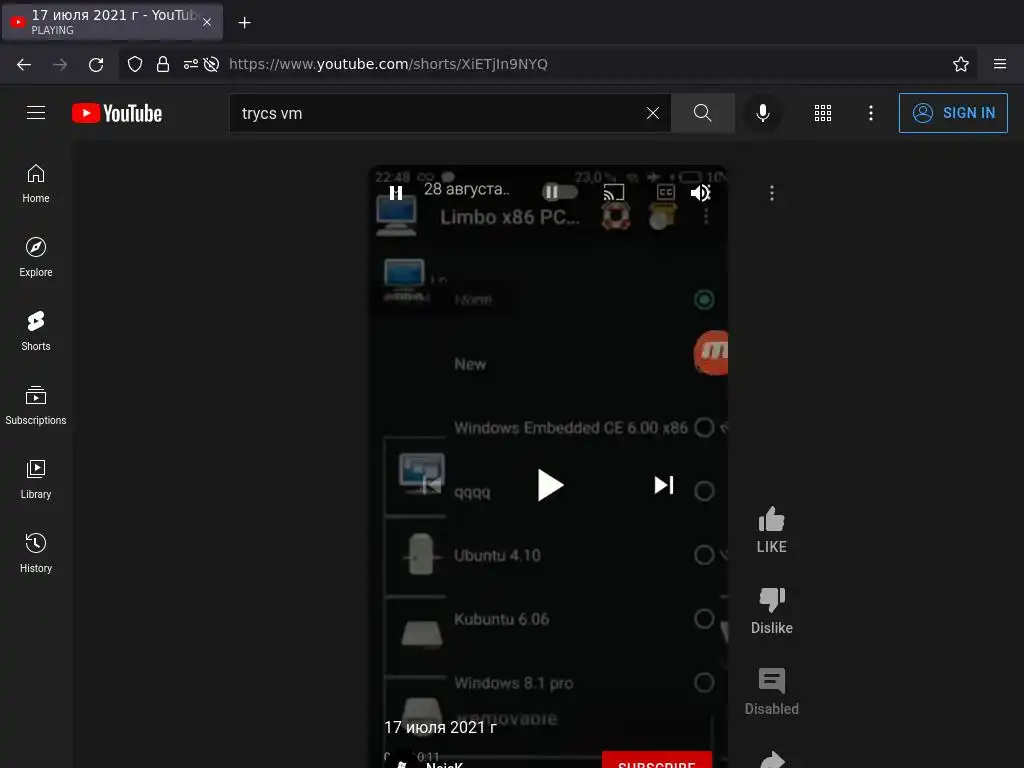The image size is (1024, 768).
Task: Open the Firefox application menu
Action: [999, 64]
